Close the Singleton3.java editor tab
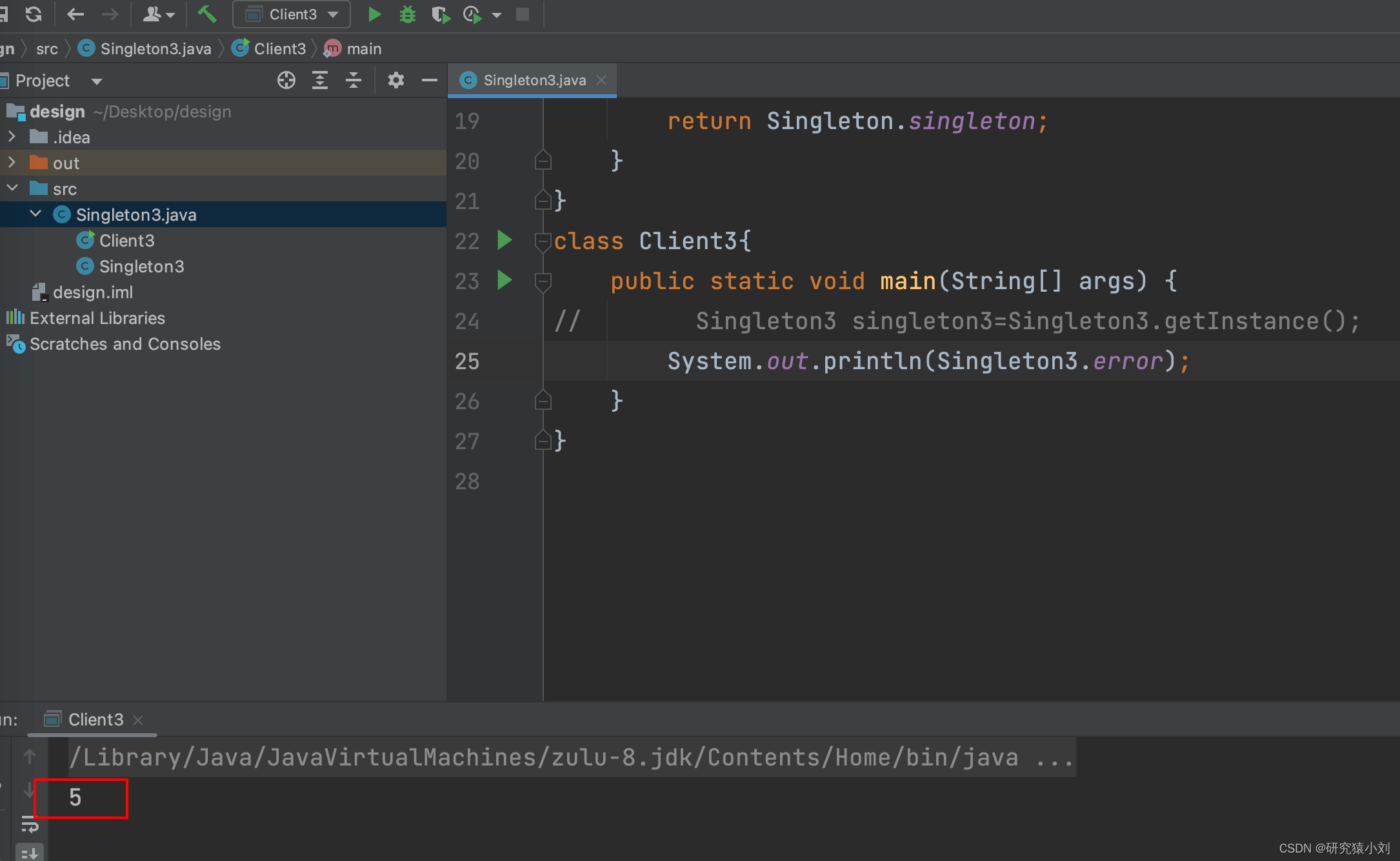The width and height of the screenshot is (1400, 861). (601, 80)
